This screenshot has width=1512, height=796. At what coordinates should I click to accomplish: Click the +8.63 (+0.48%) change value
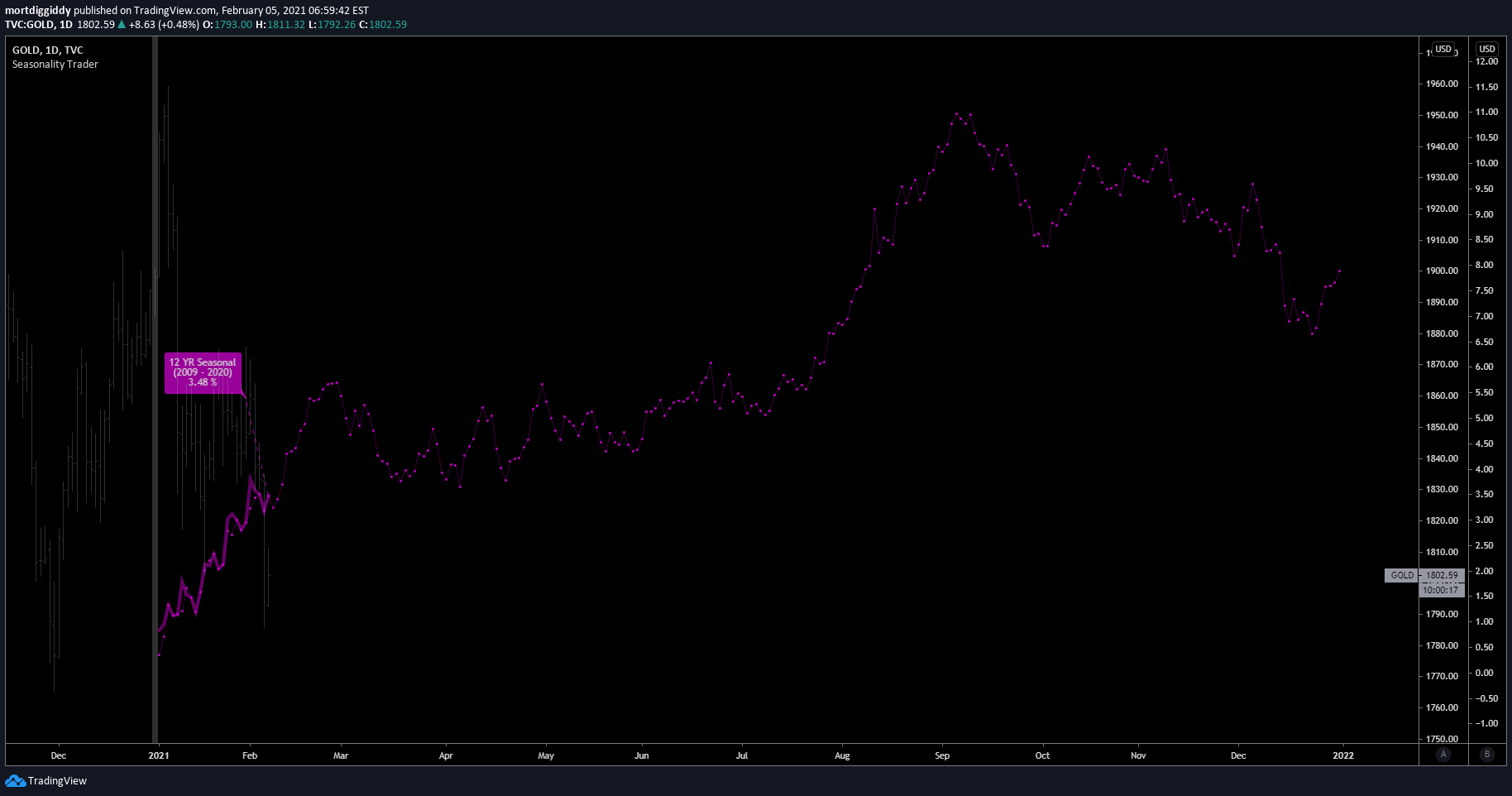(164, 25)
